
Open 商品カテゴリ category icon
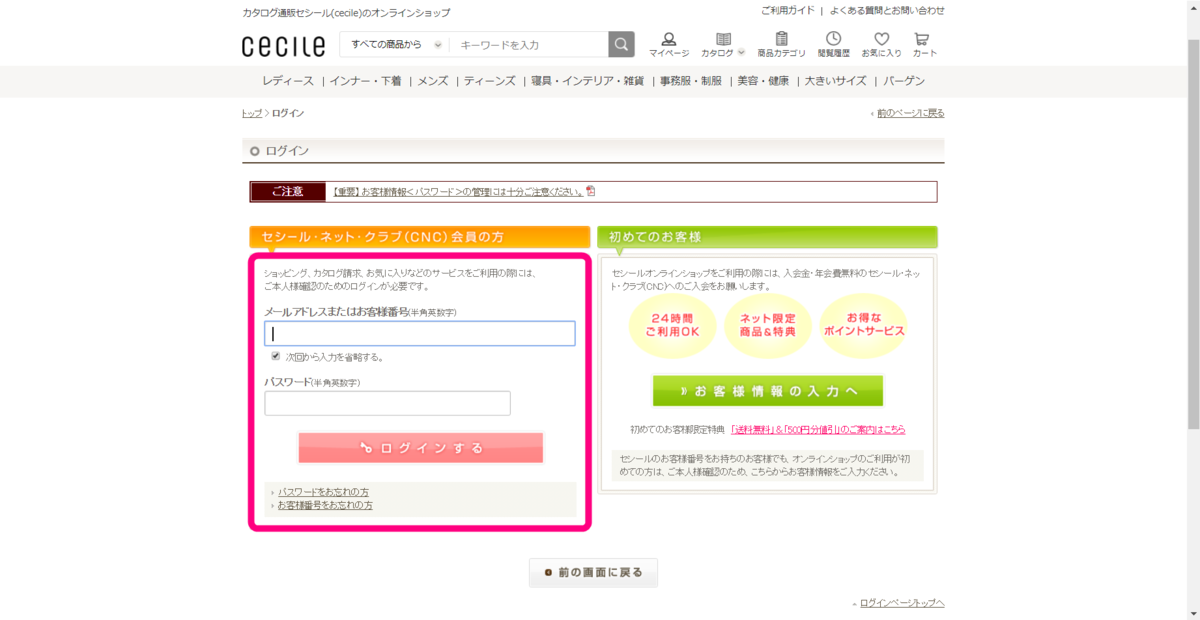pos(782,45)
